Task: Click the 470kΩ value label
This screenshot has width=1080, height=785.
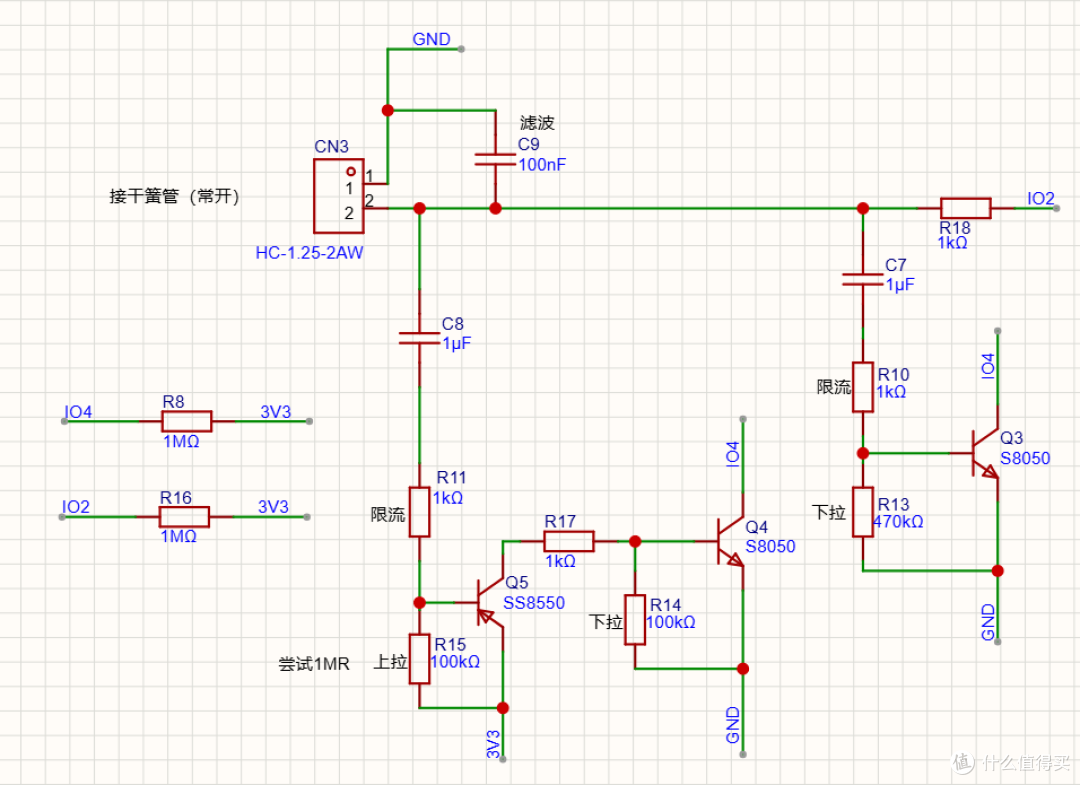Action: 898,522
